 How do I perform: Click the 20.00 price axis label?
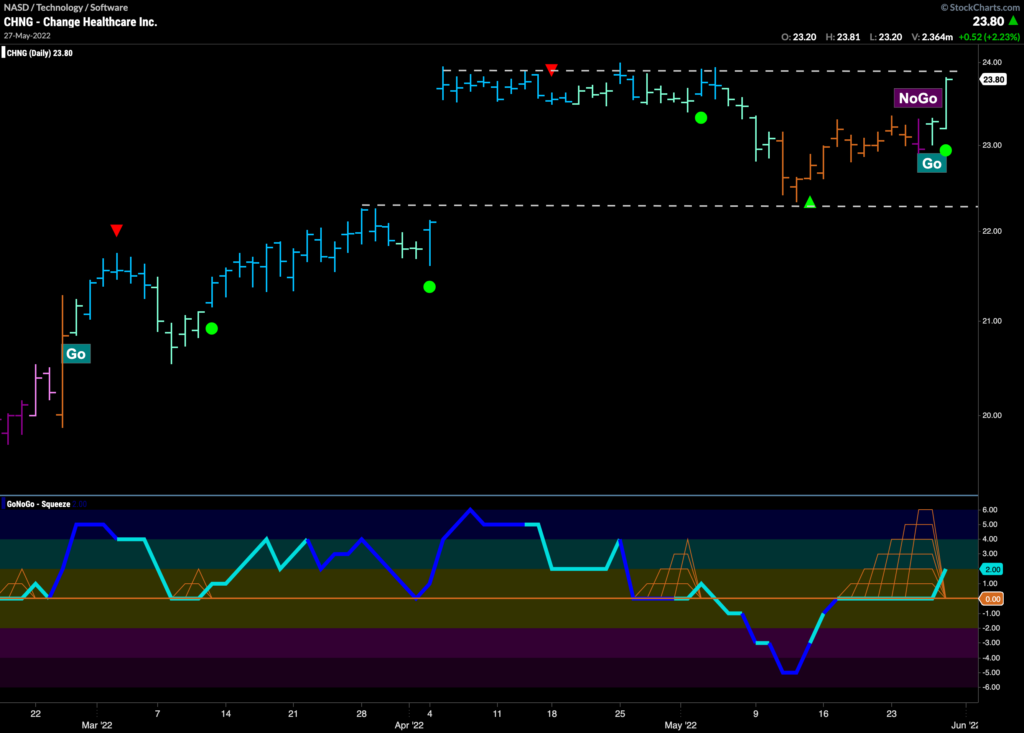pyautogui.click(x=991, y=415)
